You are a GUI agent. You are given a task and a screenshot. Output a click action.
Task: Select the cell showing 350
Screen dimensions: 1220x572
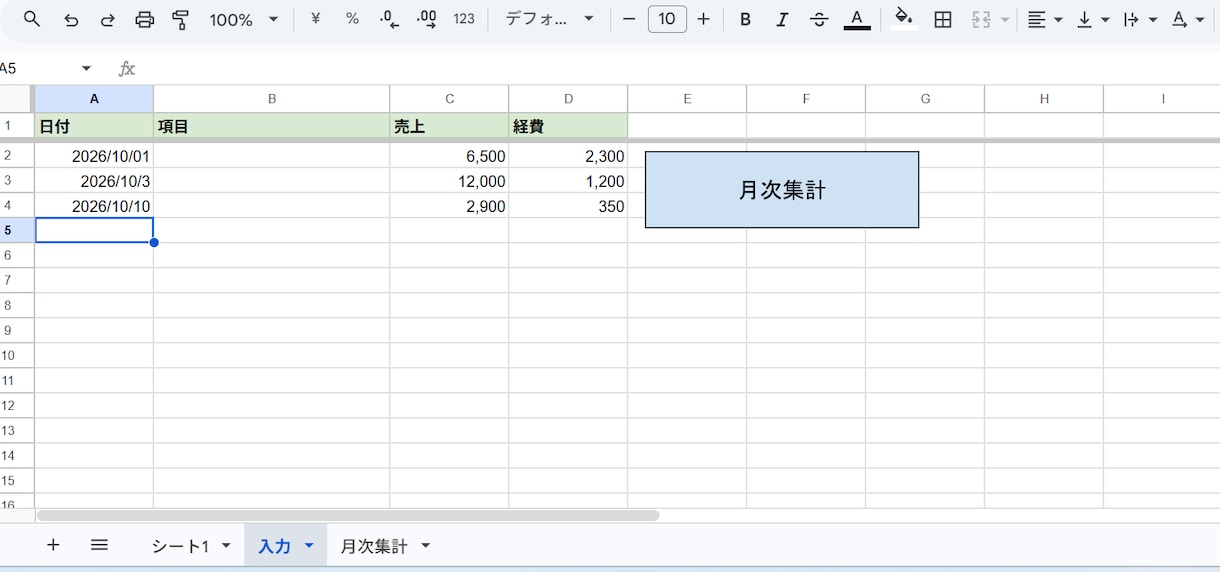(x=568, y=206)
